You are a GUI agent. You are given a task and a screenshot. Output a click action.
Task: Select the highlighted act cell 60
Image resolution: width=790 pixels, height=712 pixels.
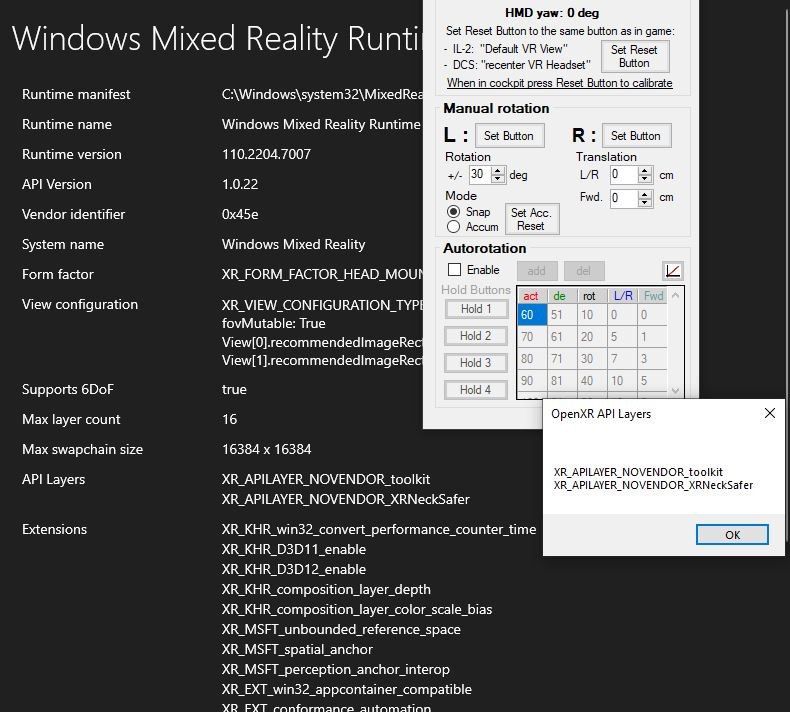[532, 315]
